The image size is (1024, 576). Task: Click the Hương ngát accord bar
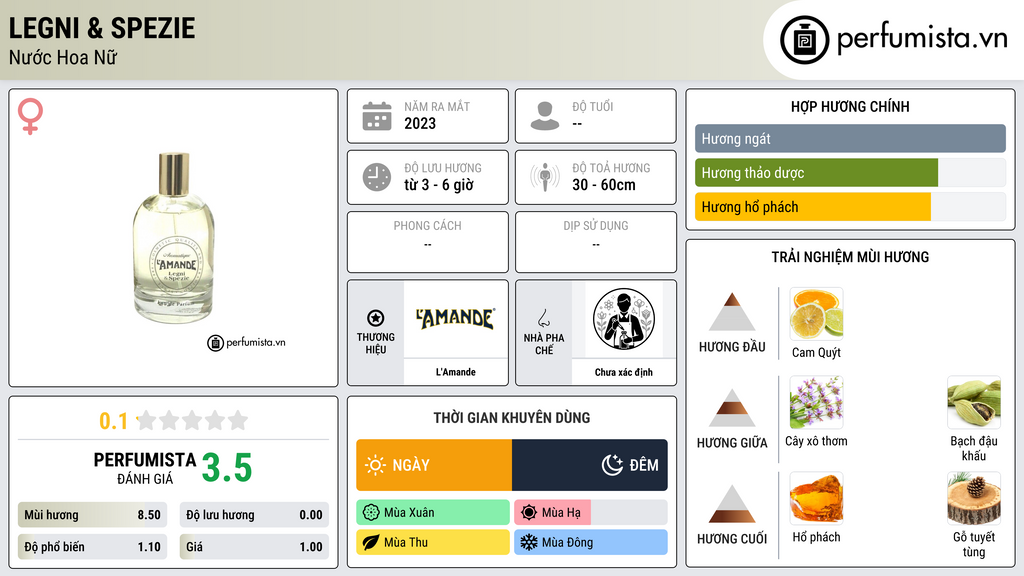850,138
